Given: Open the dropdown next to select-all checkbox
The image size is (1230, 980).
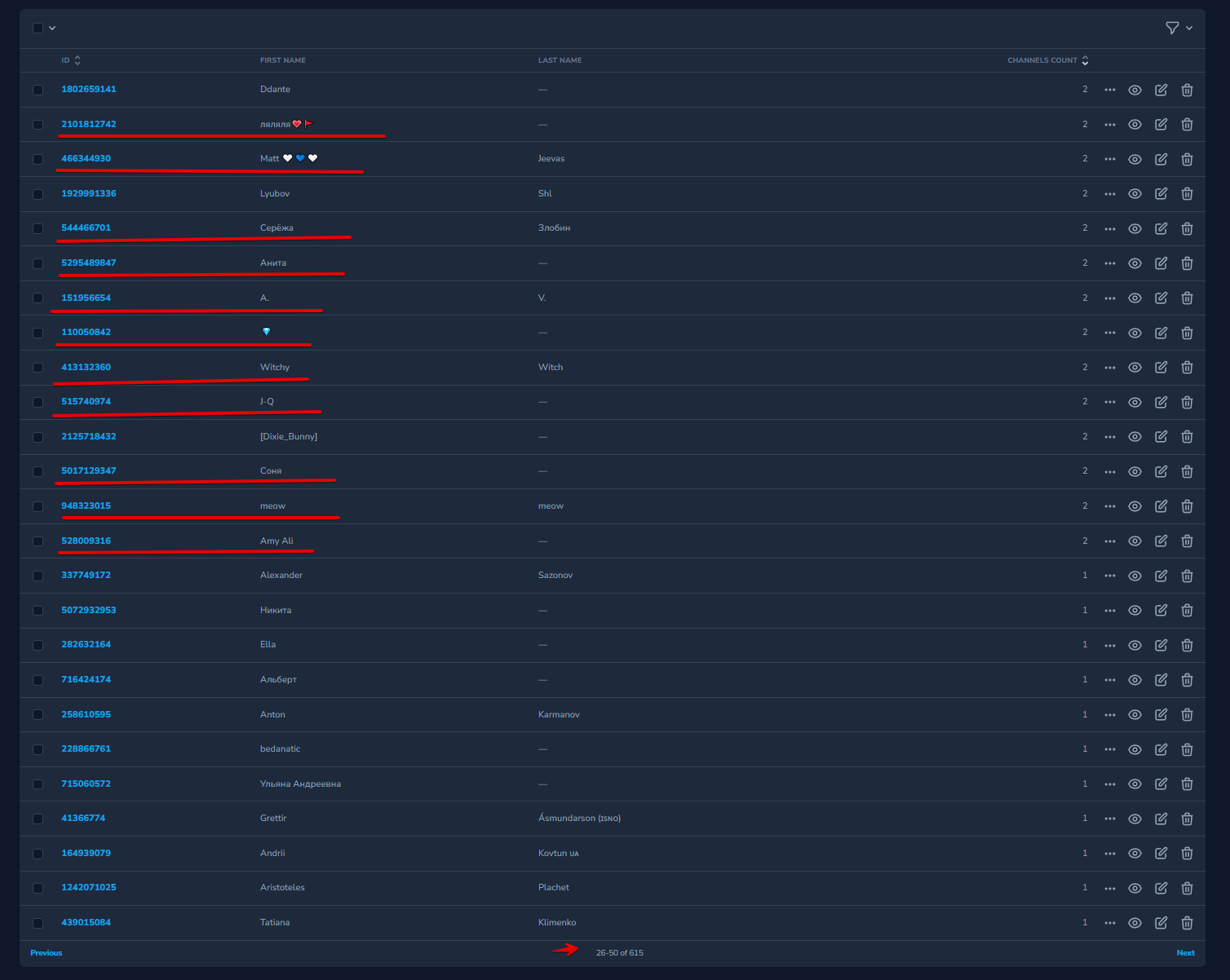Looking at the screenshot, I should (x=51, y=27).
